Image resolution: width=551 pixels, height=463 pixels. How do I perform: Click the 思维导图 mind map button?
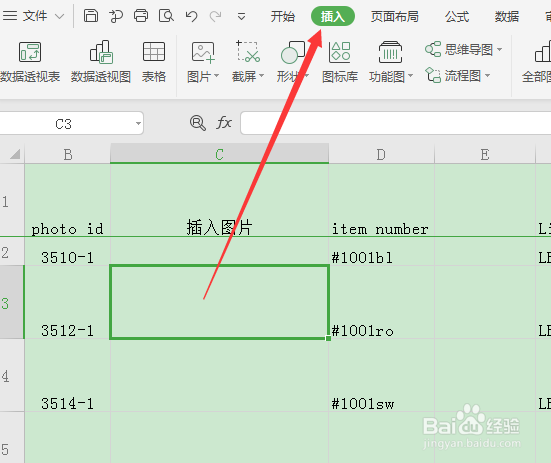459,49
